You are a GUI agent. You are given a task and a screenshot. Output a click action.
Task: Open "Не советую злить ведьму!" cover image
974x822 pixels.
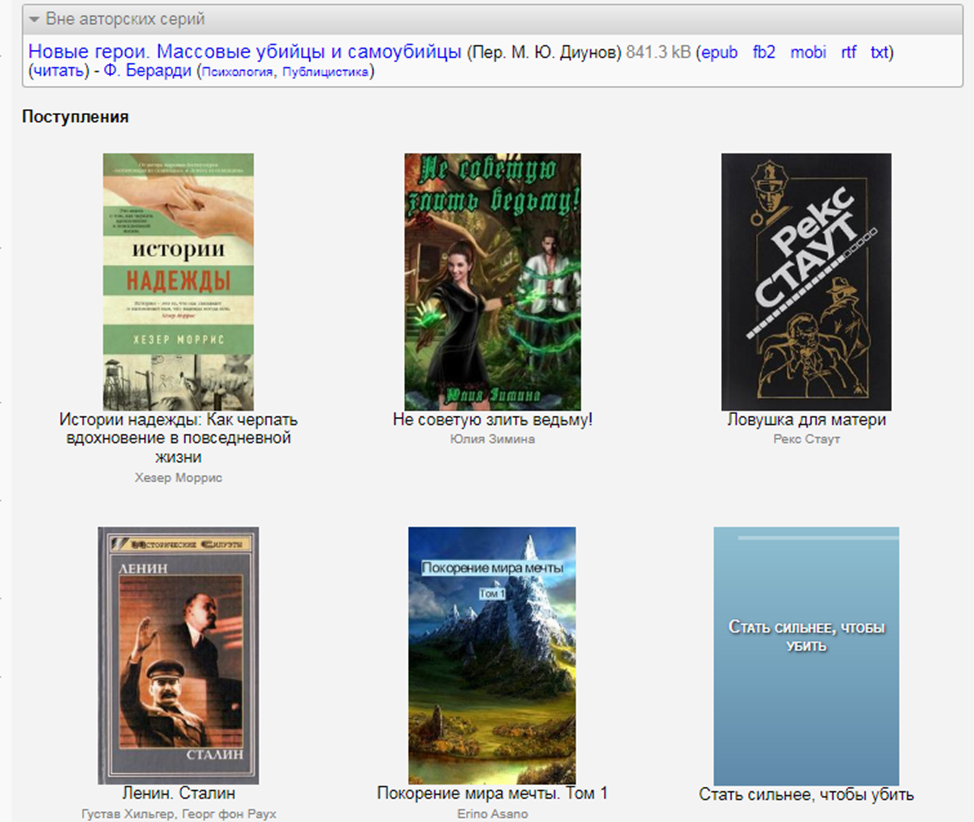pos(492,281)
